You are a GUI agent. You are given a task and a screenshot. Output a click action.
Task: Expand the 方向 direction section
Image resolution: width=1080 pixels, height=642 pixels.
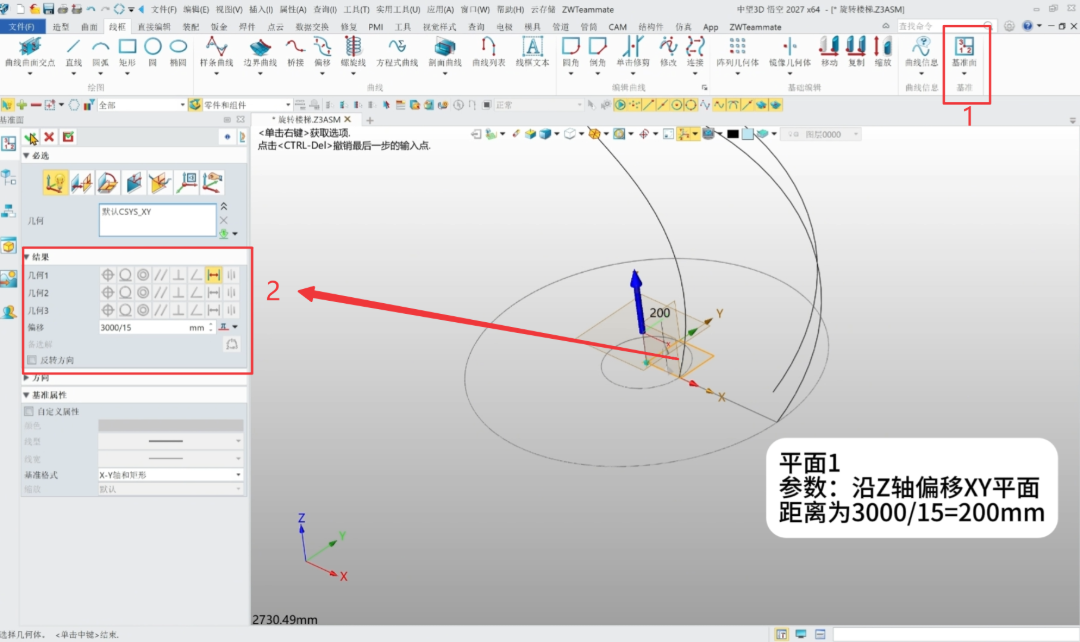click(26, 377)
